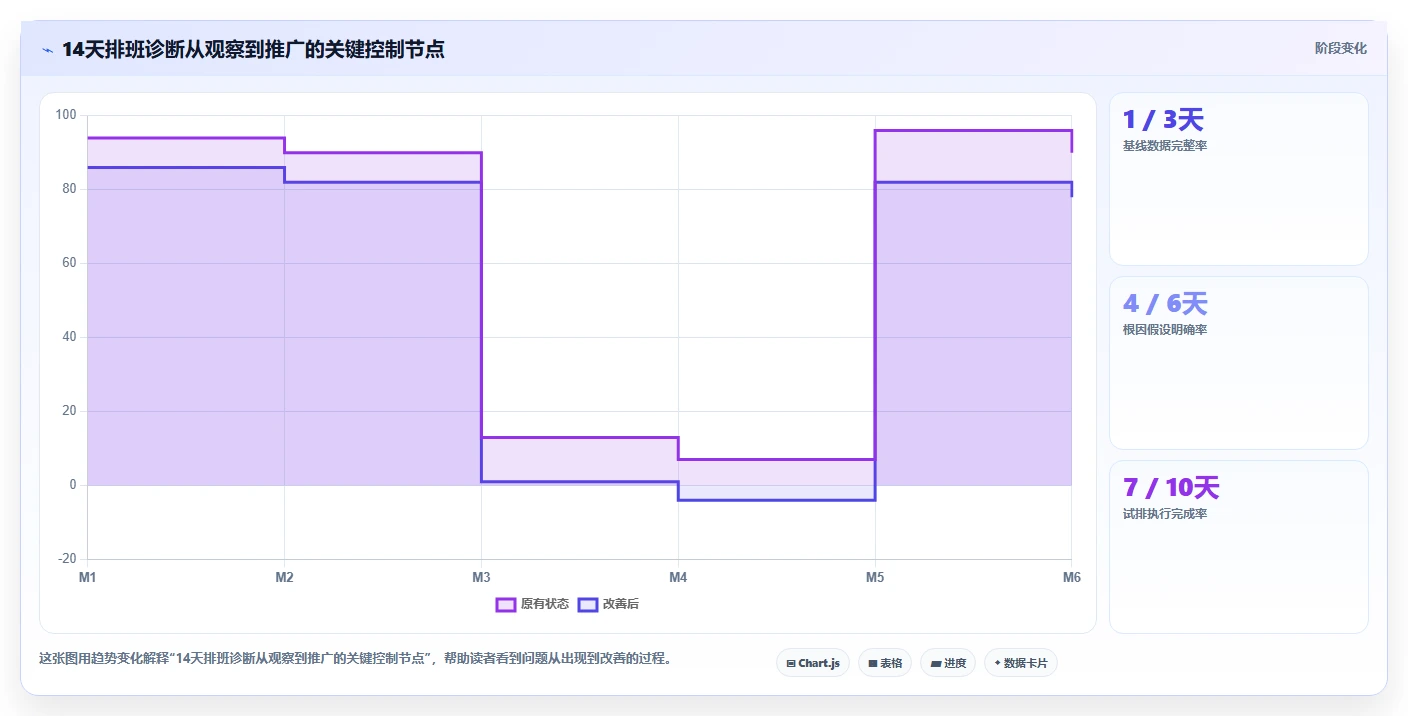
Task: Click the 原有状态 line segment between M1 and M2
Action: (186, 138)
